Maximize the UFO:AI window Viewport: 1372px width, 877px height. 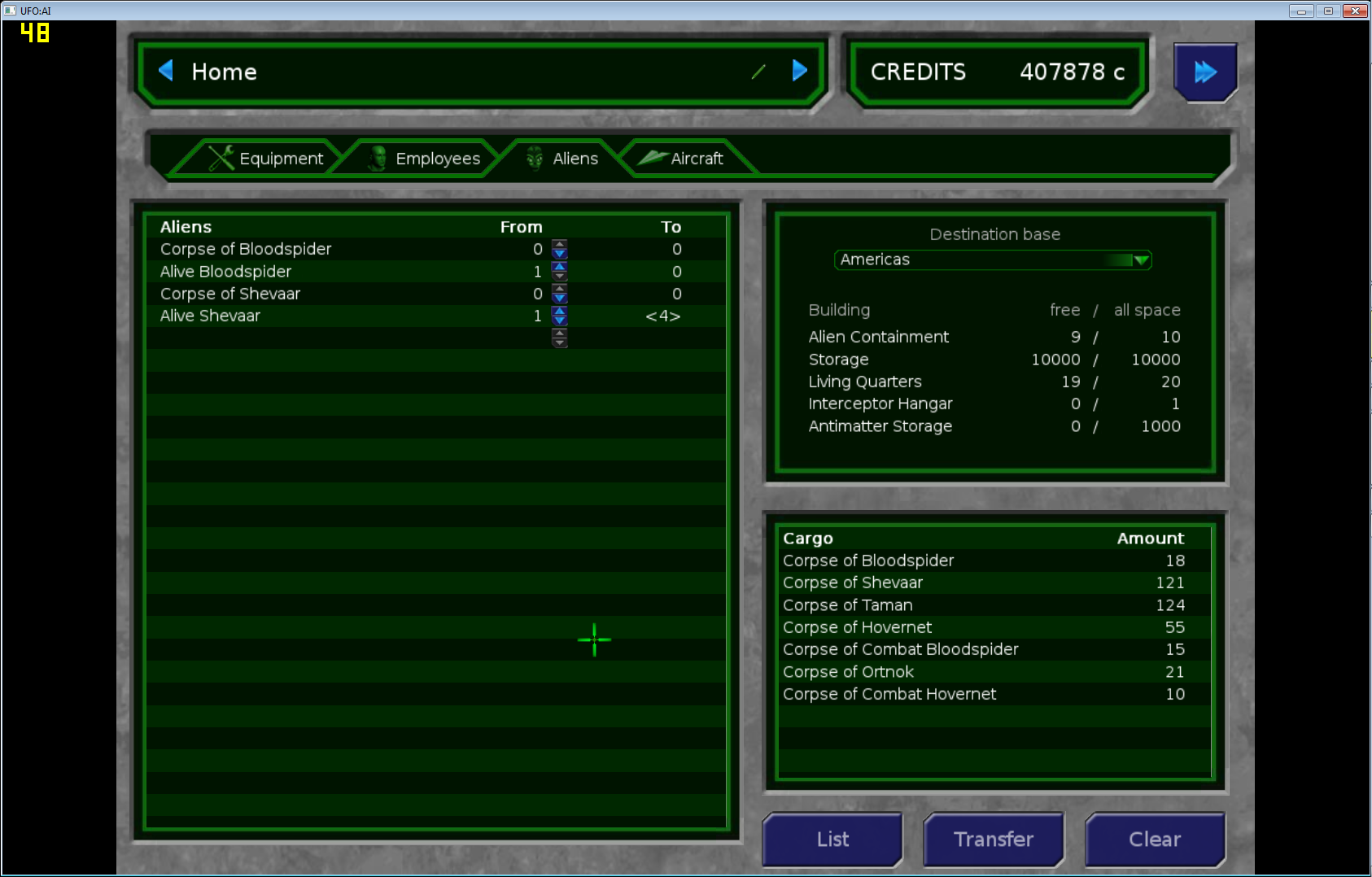tap(1328, 11)
